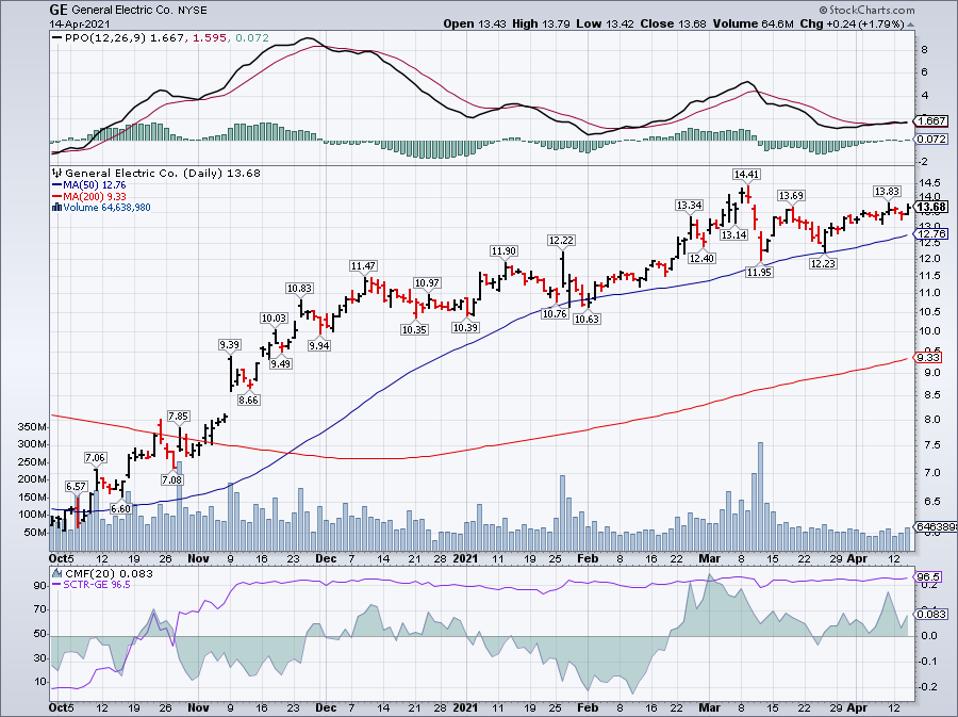Click the 12.76 MA(50) tag on right axis
The width and height of the screenshot is (958, 717).
(932, 234)
